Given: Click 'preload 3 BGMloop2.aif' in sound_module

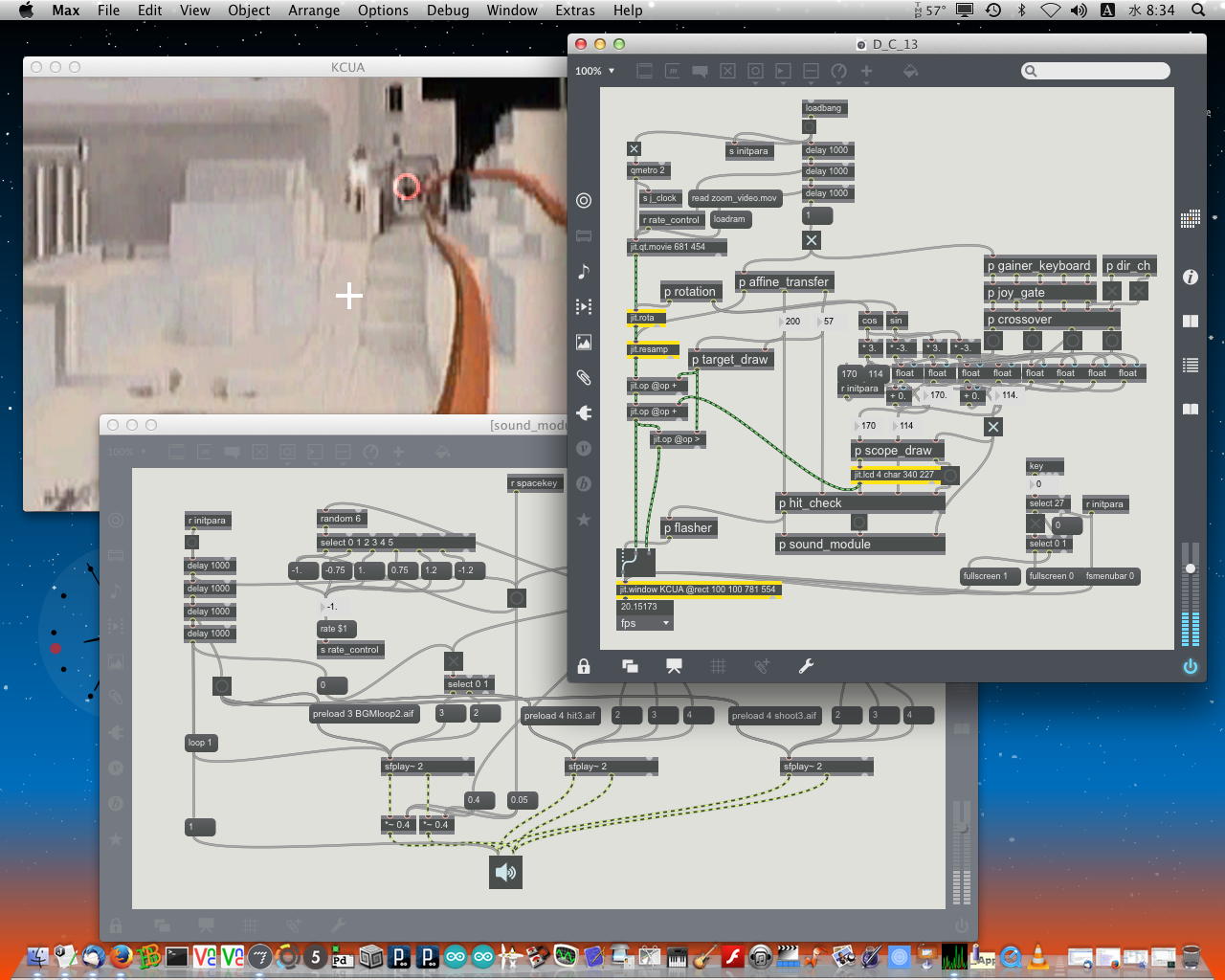Looking at the screenshot, I should tap(365, 714).
